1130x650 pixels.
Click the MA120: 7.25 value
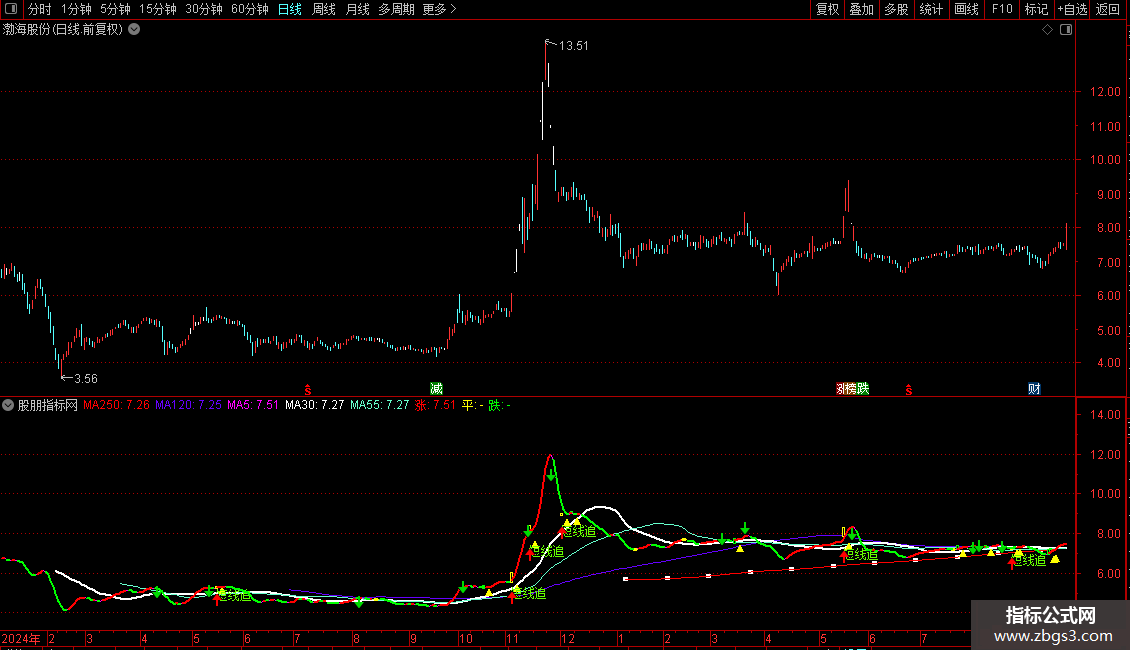click(x=189, y=405)
